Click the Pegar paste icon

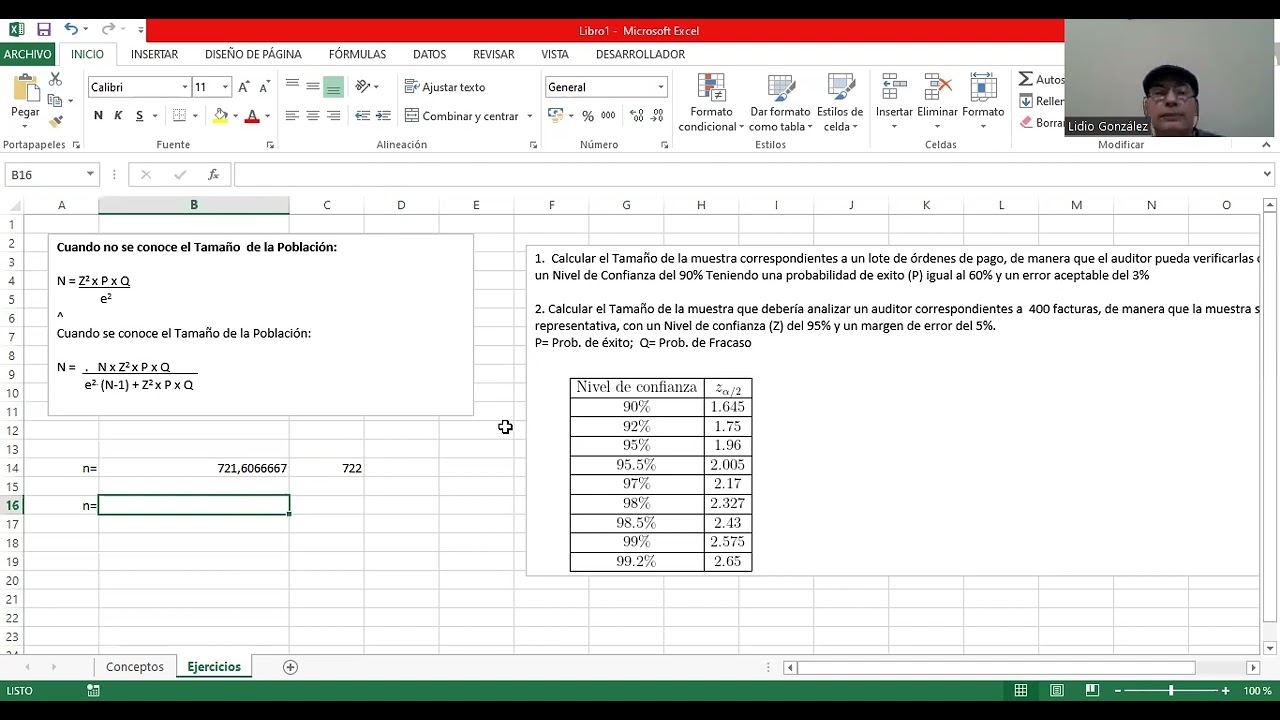(x=25, y=97)
